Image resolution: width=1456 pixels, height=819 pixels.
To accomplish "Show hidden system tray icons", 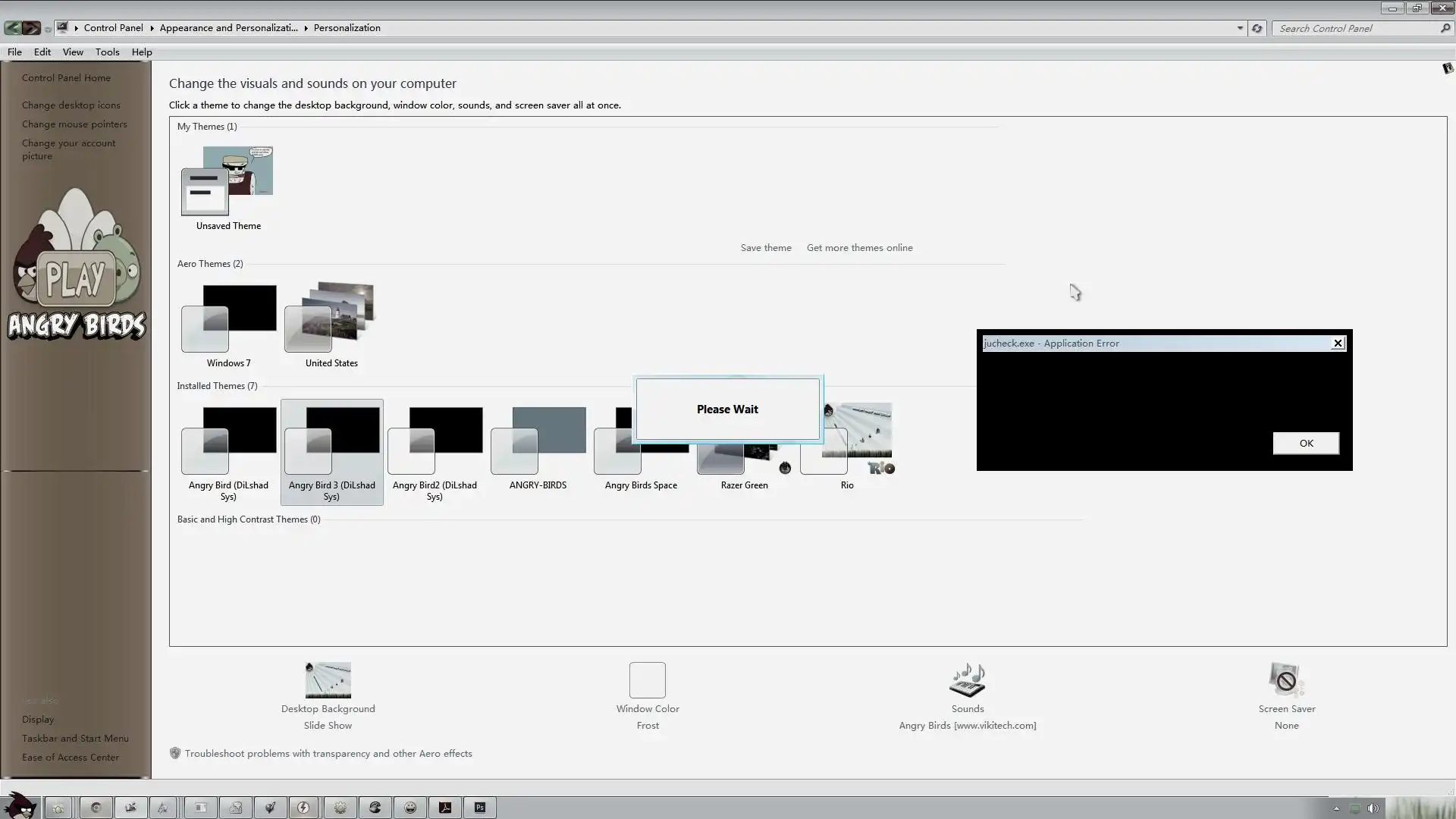I will tap(1336, 808).
